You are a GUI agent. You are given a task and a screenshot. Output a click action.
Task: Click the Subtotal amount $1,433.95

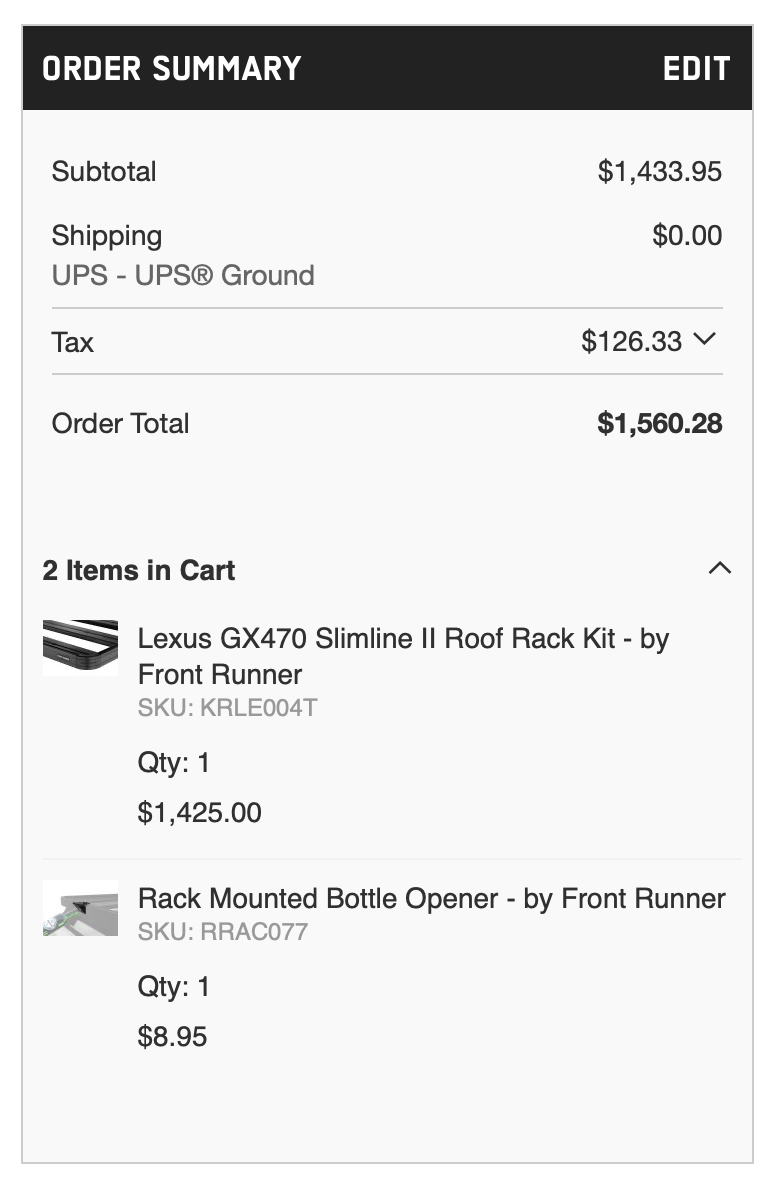(x=659, y=172)
